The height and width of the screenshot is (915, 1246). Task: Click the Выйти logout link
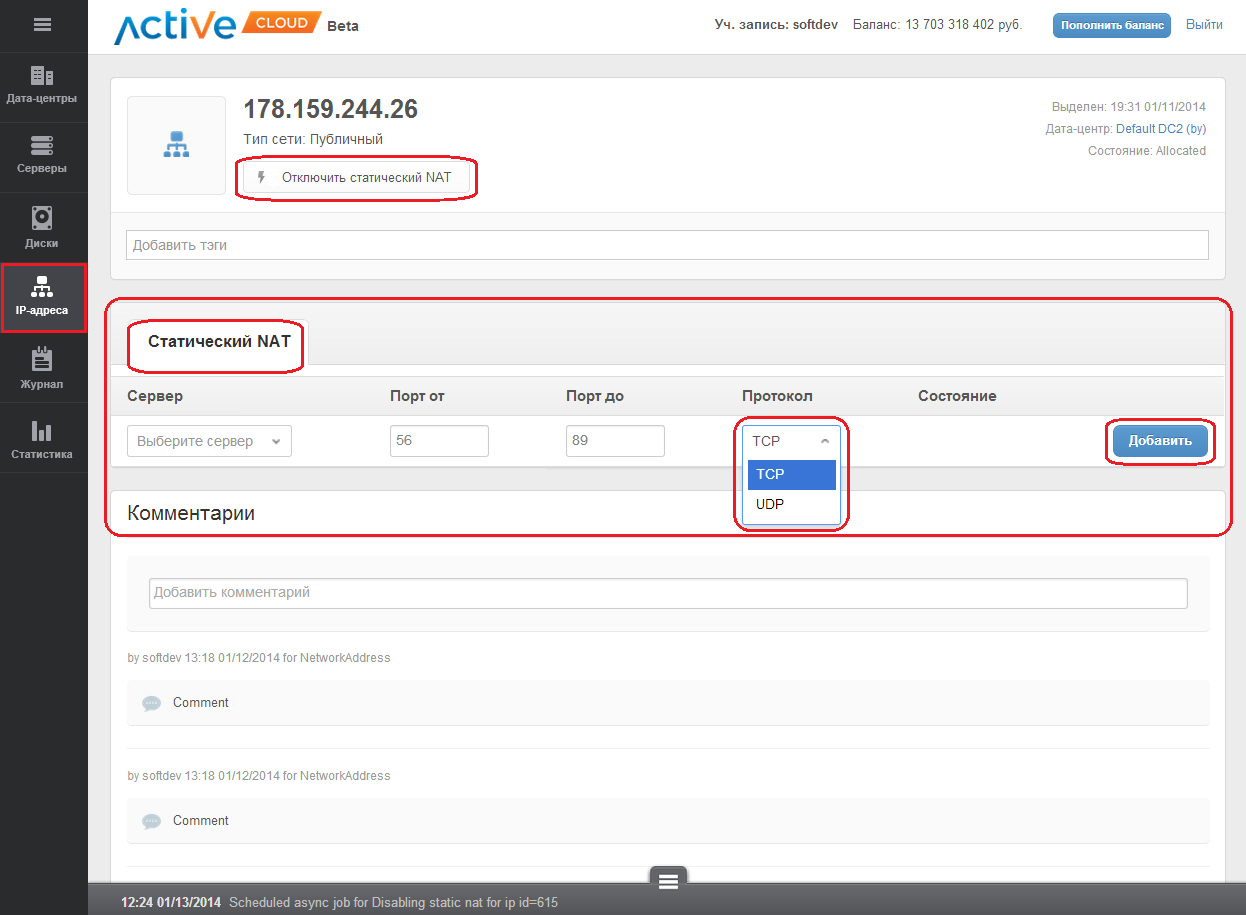click(1204, 25)
